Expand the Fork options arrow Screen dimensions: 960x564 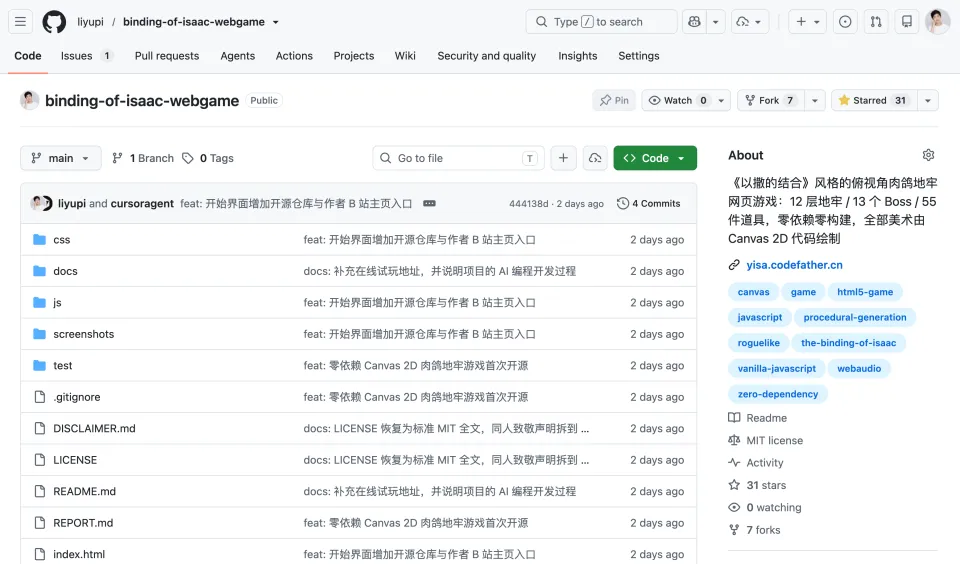pyautogui.click(x=815, y=100)
